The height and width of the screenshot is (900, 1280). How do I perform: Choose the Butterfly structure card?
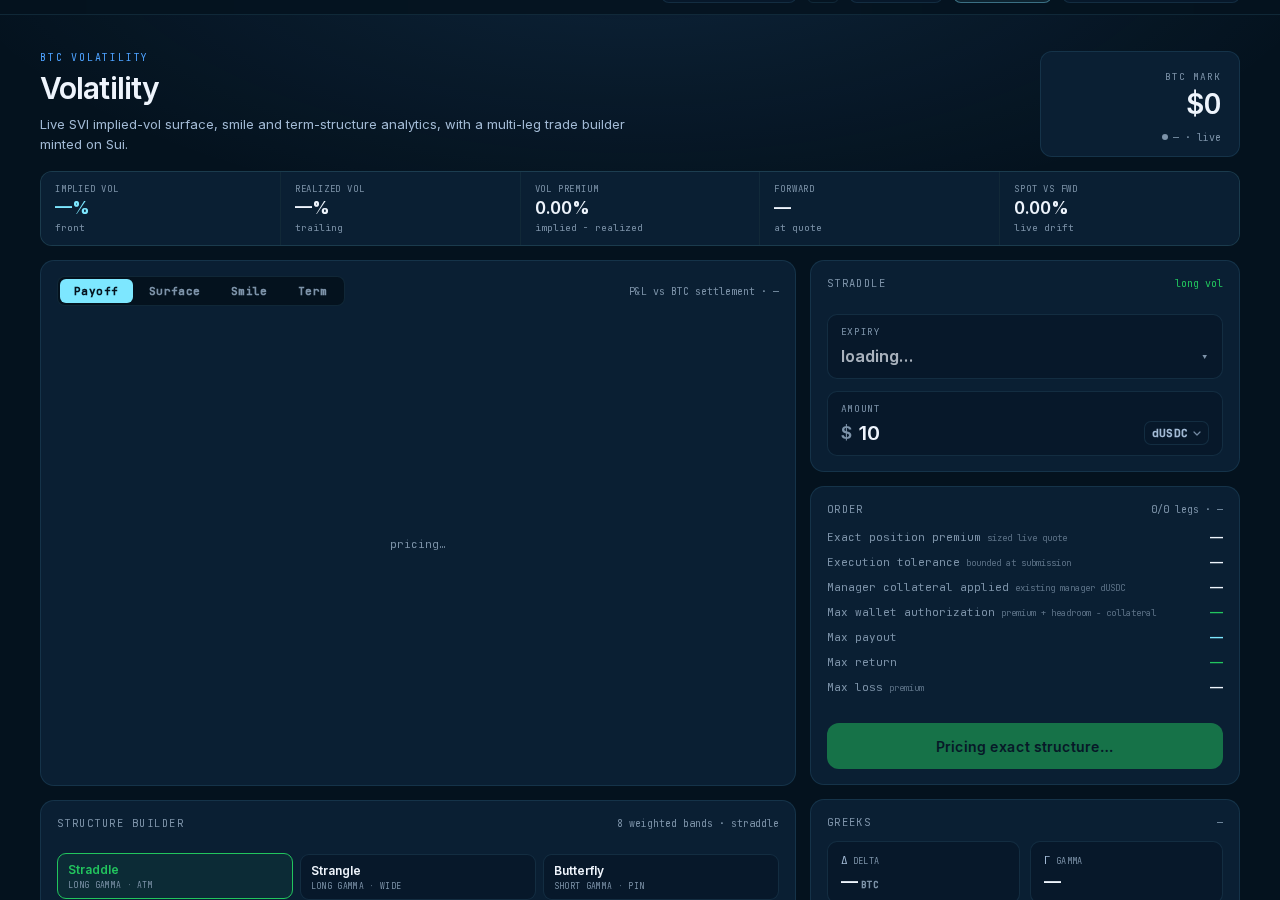tap(661, 876)
